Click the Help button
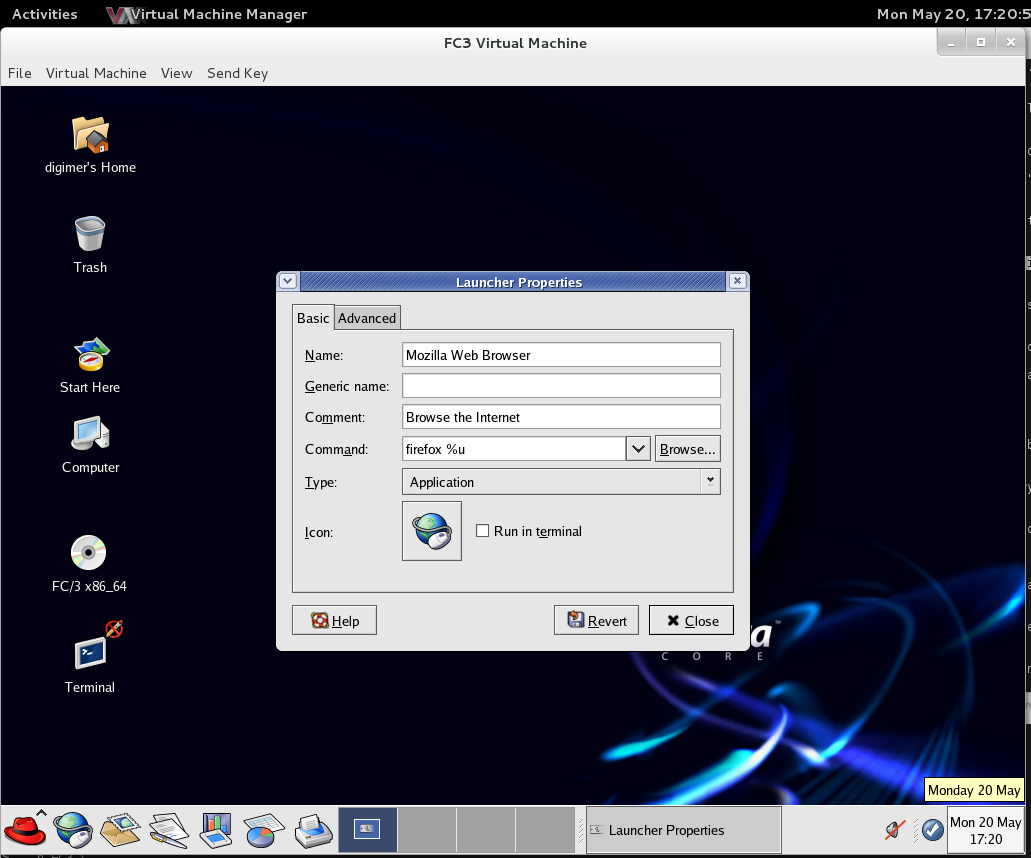The height and width of the screenshot is (858, 1031). (x=334, y=621)
